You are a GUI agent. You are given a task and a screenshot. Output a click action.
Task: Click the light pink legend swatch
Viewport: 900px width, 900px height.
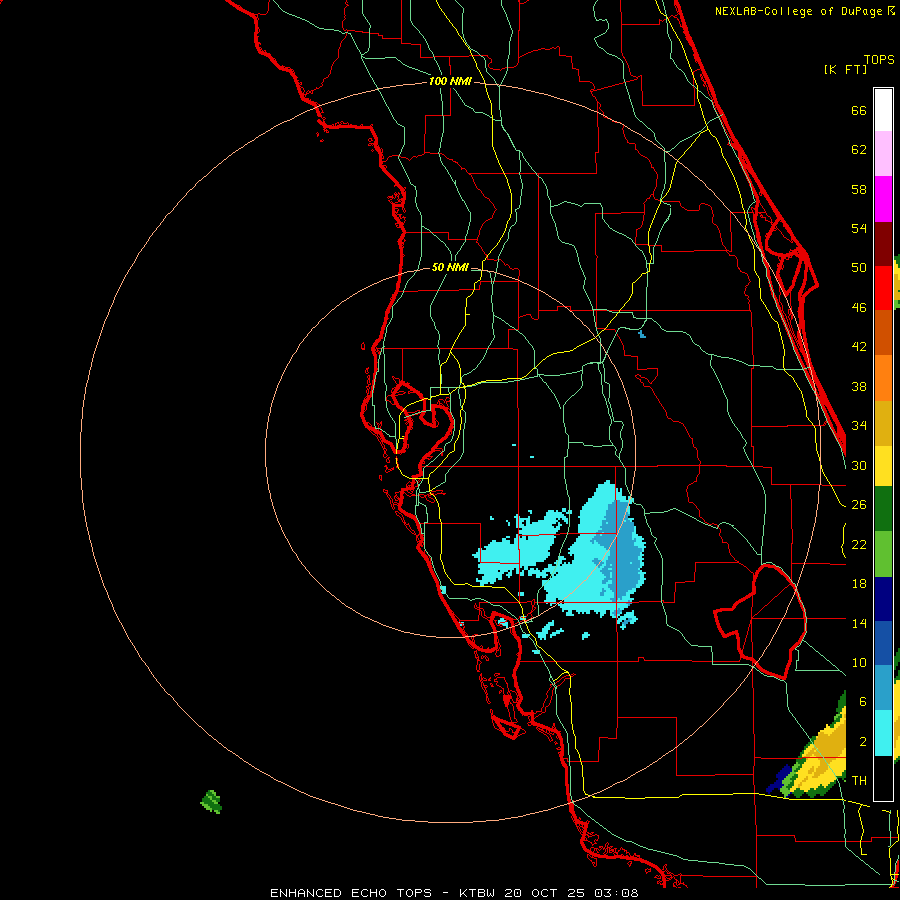[x=883, y=153]
